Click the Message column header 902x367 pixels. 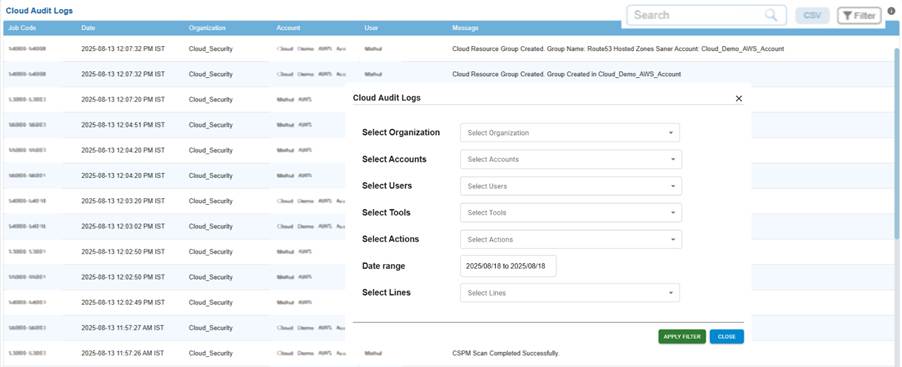[x=465, y=28]
